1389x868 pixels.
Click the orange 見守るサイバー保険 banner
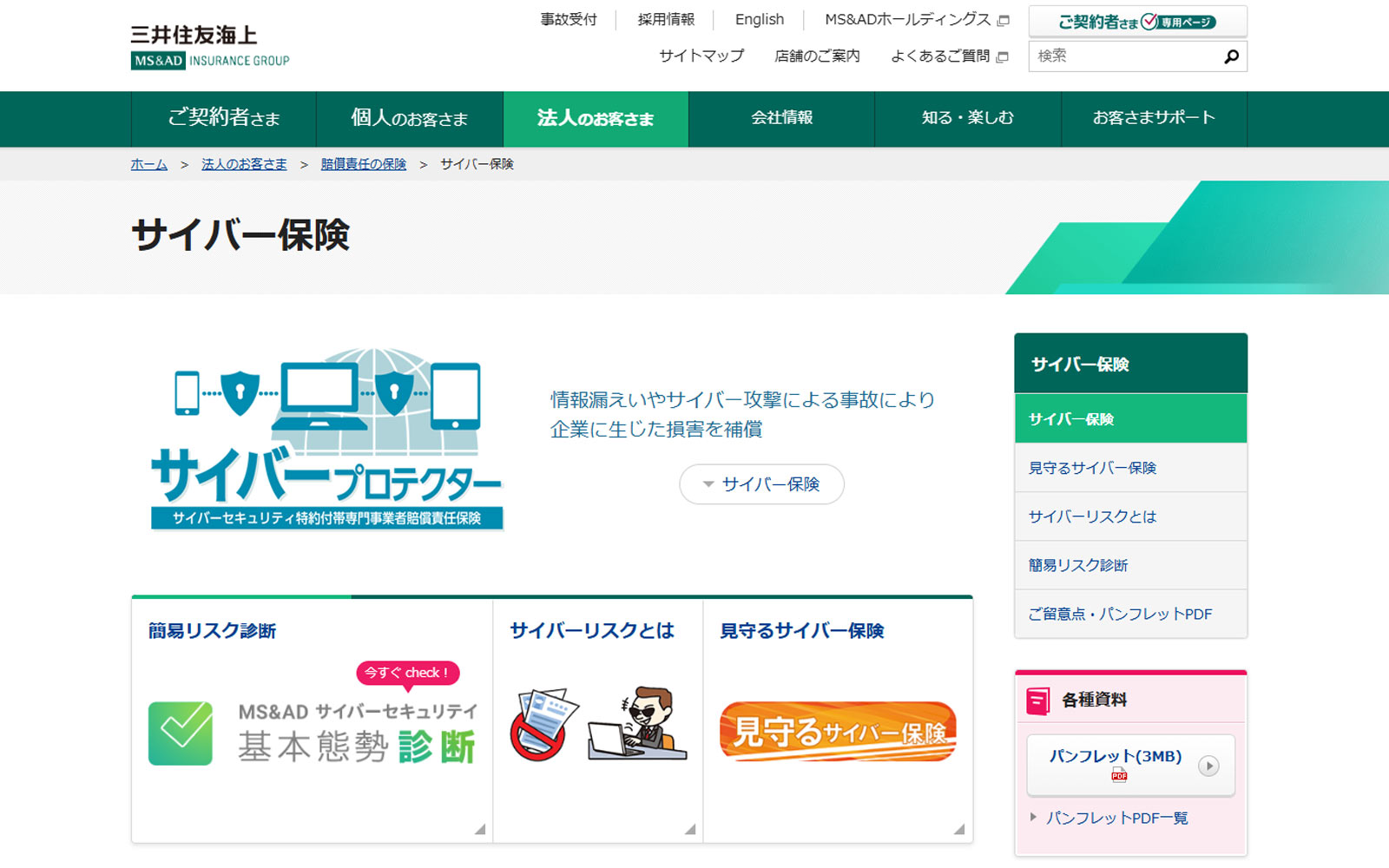click(838, 732)
